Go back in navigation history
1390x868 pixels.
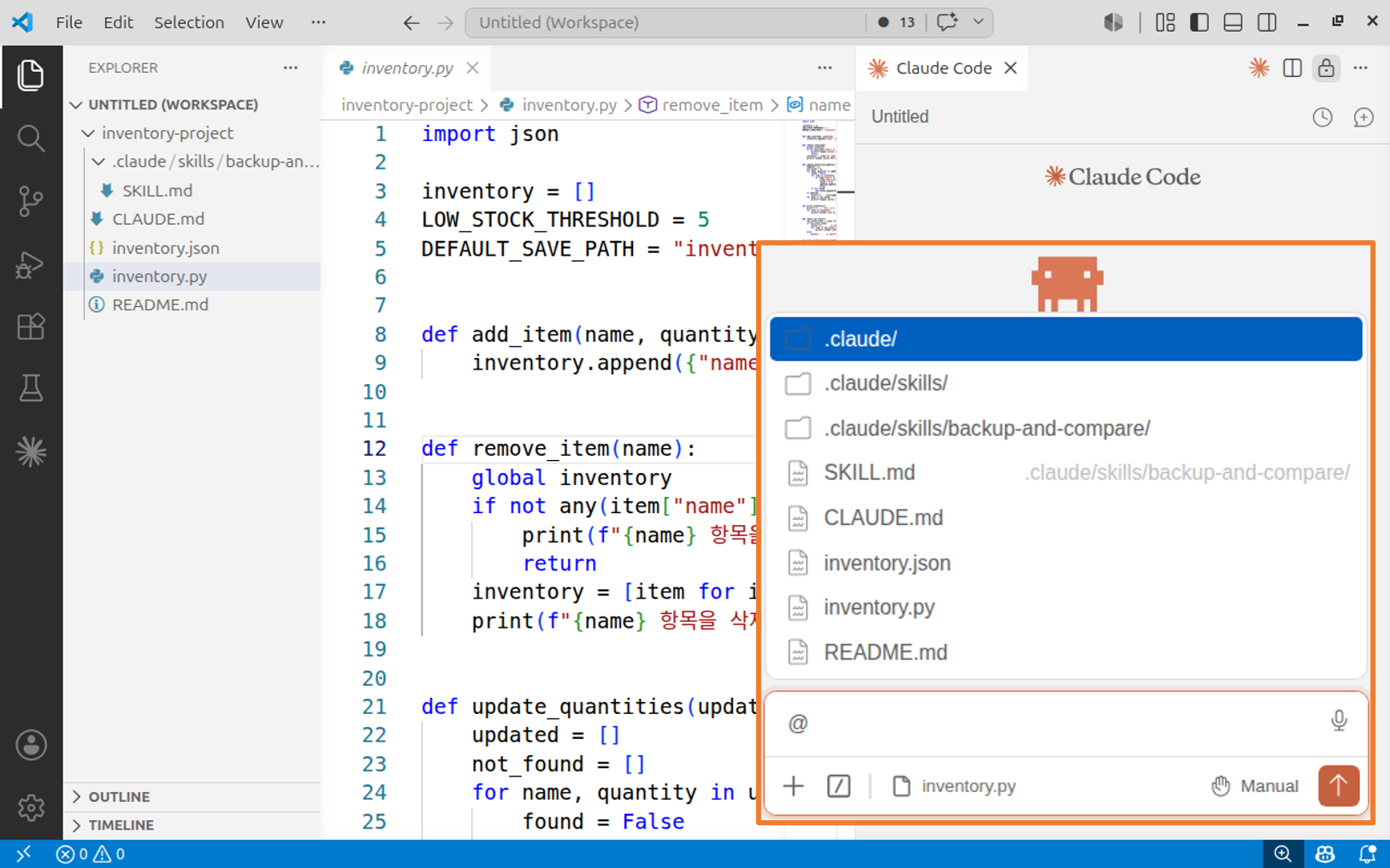point(411,22)
